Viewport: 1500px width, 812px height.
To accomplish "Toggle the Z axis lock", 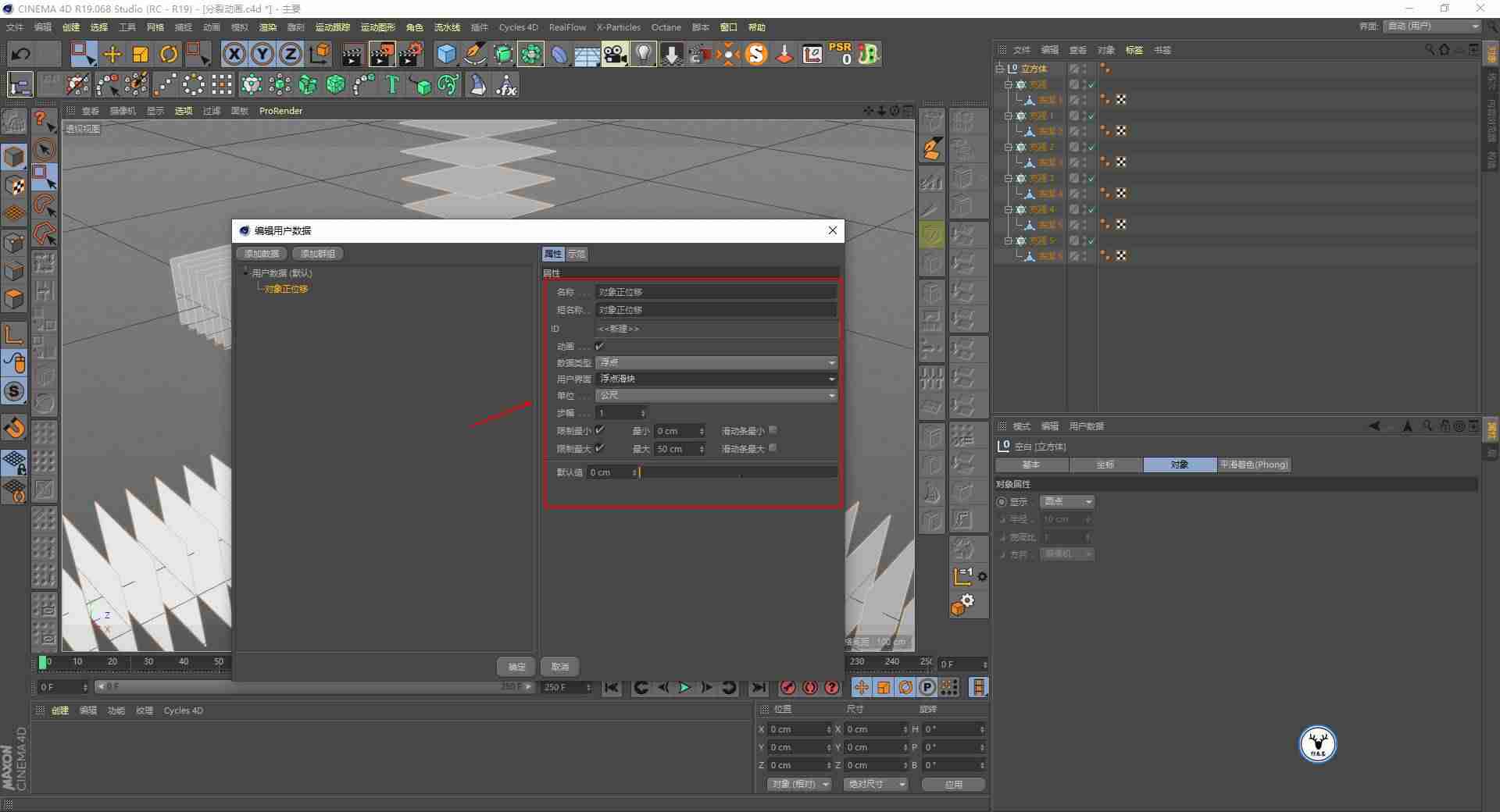I will click(x=290, y=54).
